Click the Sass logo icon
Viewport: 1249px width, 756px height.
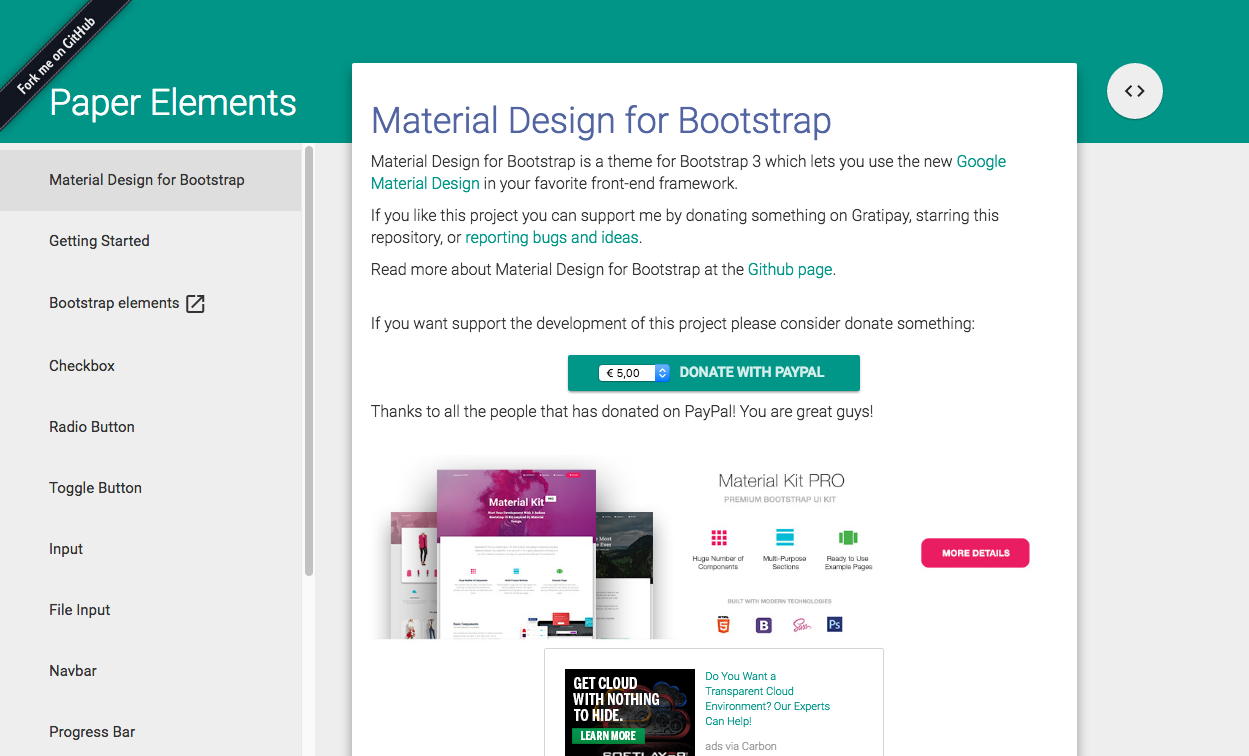click(x=800, y=625)
